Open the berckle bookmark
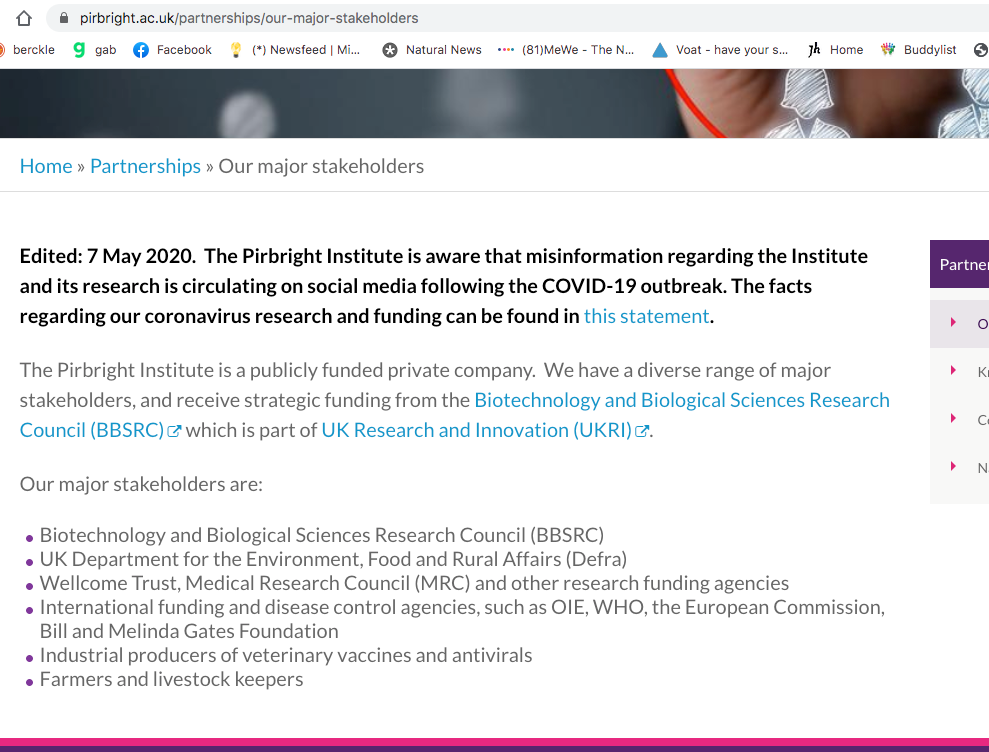Viewport: 989px width, 752px height. click(x=27, y=50)
